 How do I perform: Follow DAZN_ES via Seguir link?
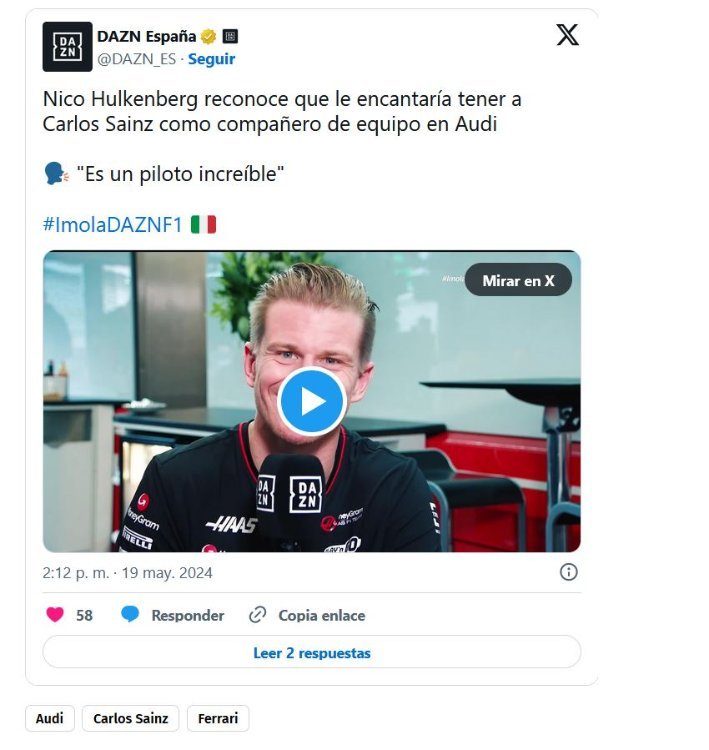click(211, 59)
